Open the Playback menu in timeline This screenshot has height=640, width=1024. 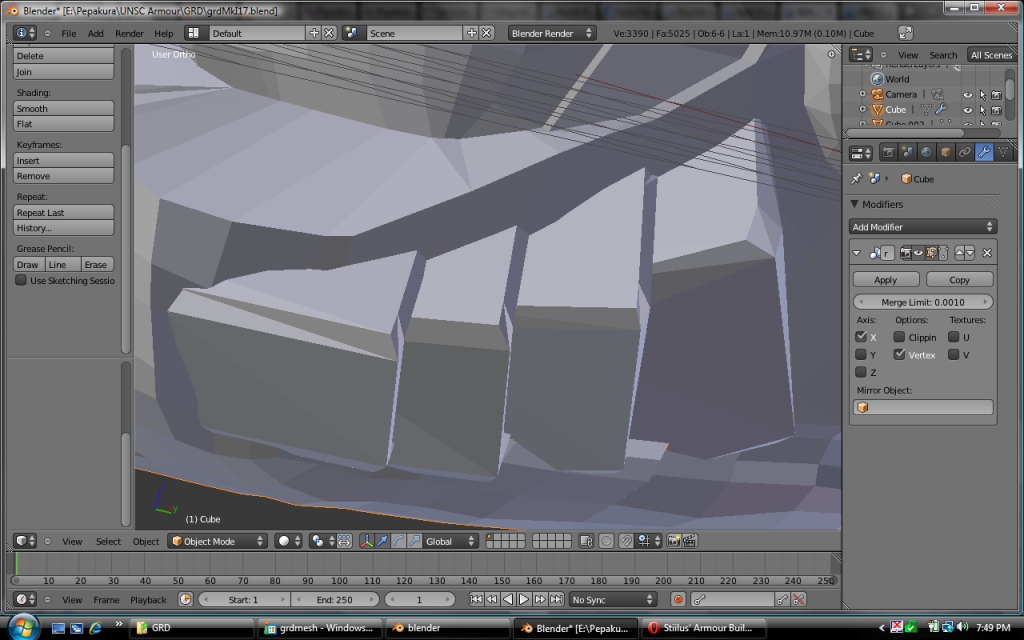(x=148, y=600)
